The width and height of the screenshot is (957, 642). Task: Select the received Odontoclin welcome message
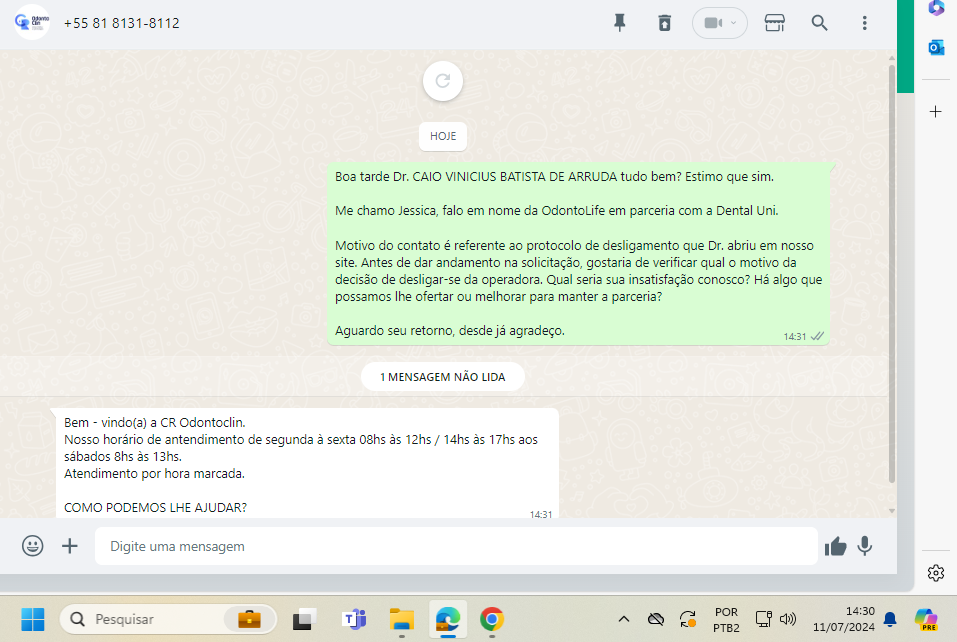click(307, 463)
